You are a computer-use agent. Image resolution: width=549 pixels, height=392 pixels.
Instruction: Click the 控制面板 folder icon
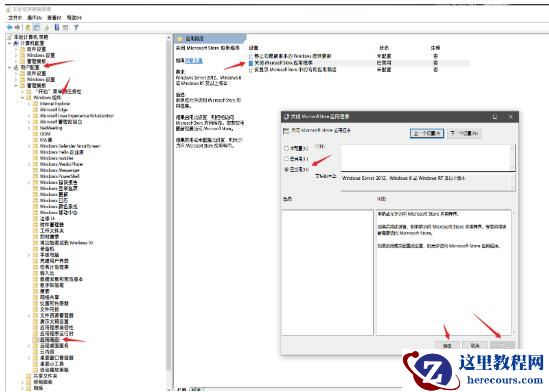tap(29, 382)
